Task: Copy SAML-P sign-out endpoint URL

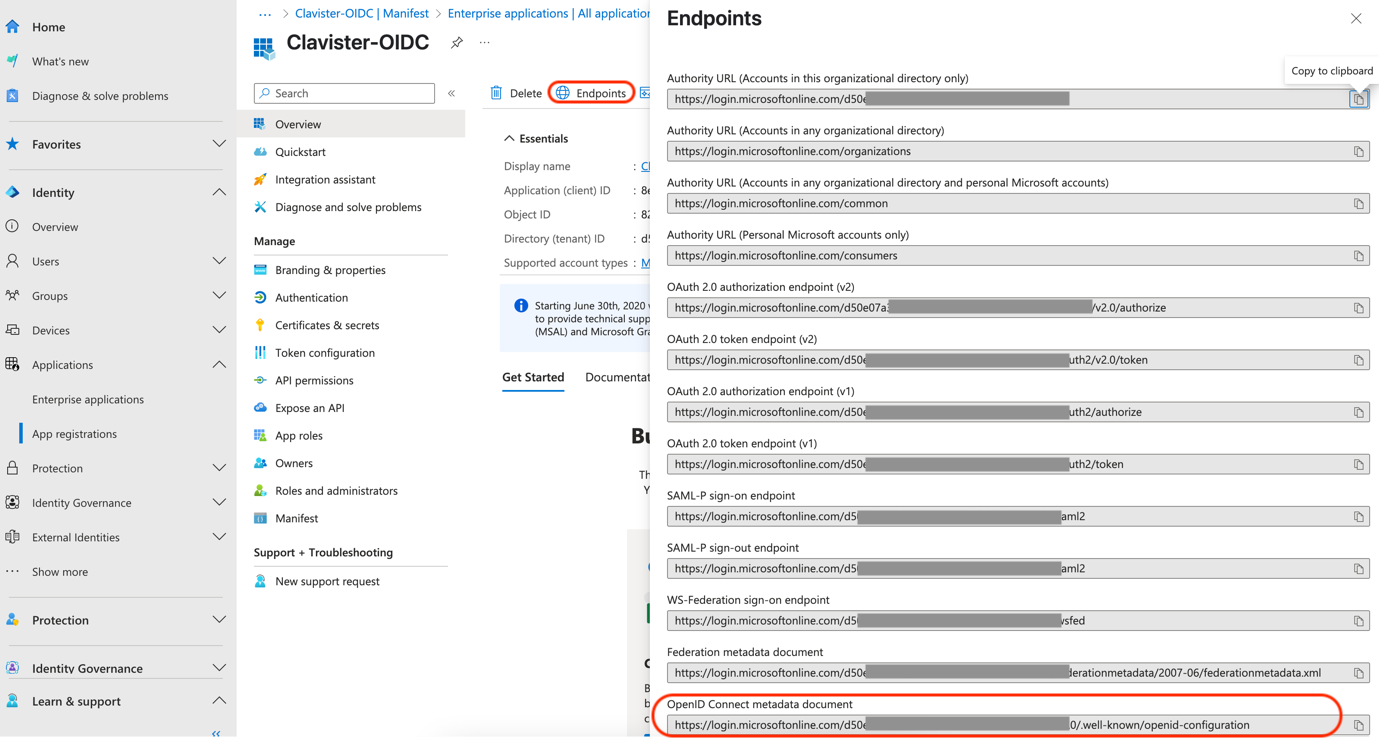Action: [1358, 569]
